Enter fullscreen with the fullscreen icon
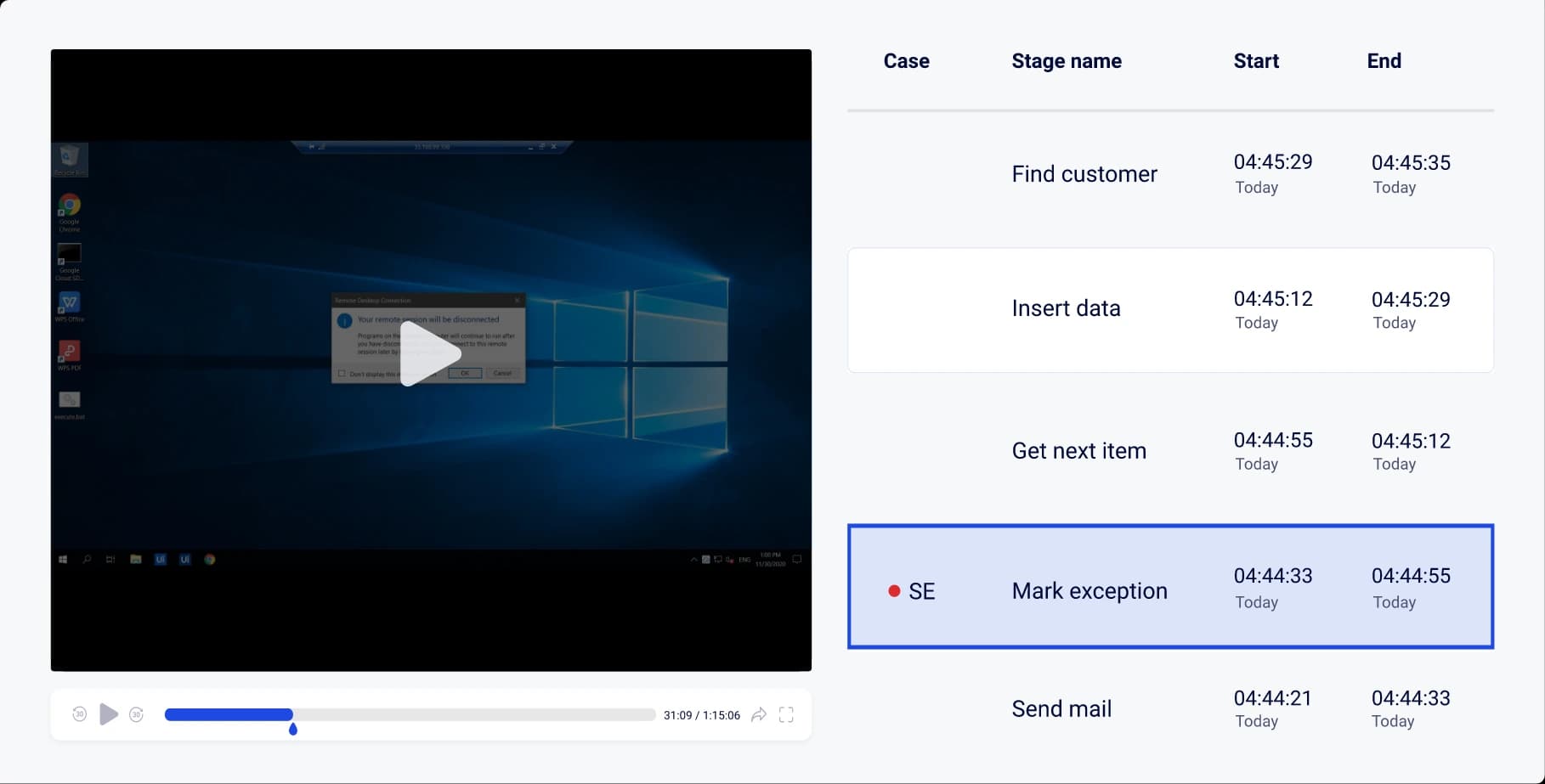1545x784 pixels. click(786, 714)
